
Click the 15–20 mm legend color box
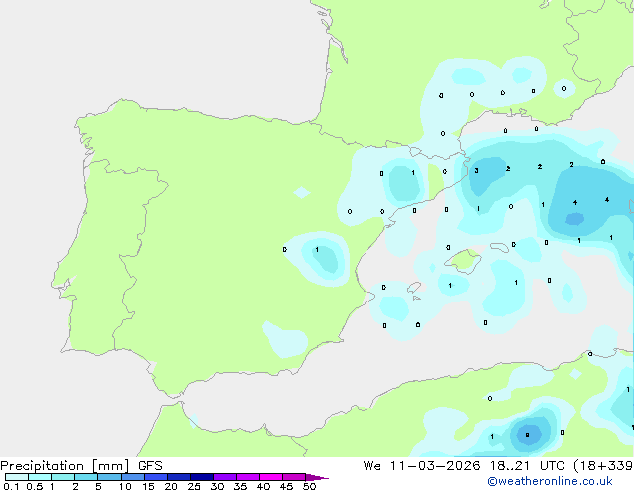pos(156,477)
